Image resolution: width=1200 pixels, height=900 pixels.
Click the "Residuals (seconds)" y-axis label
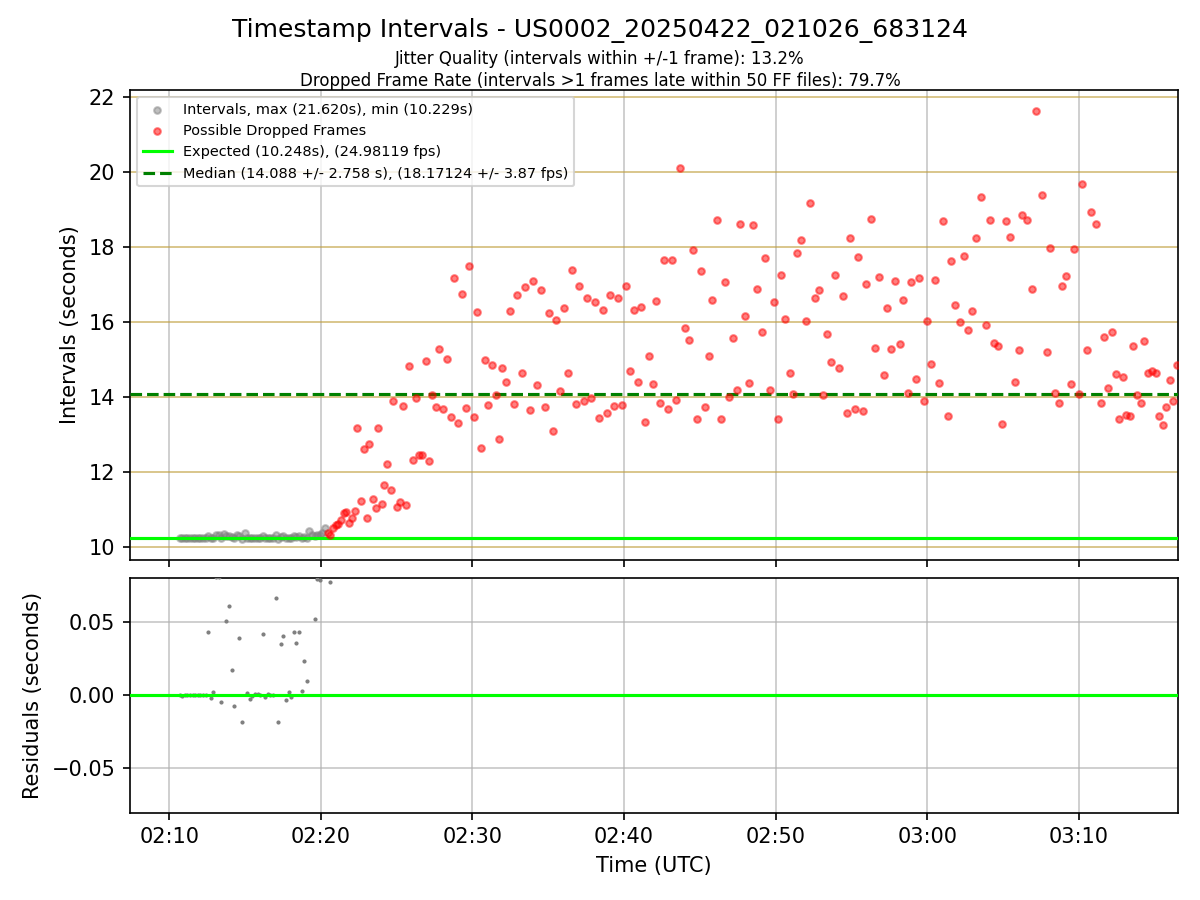(x=32, y=696)
